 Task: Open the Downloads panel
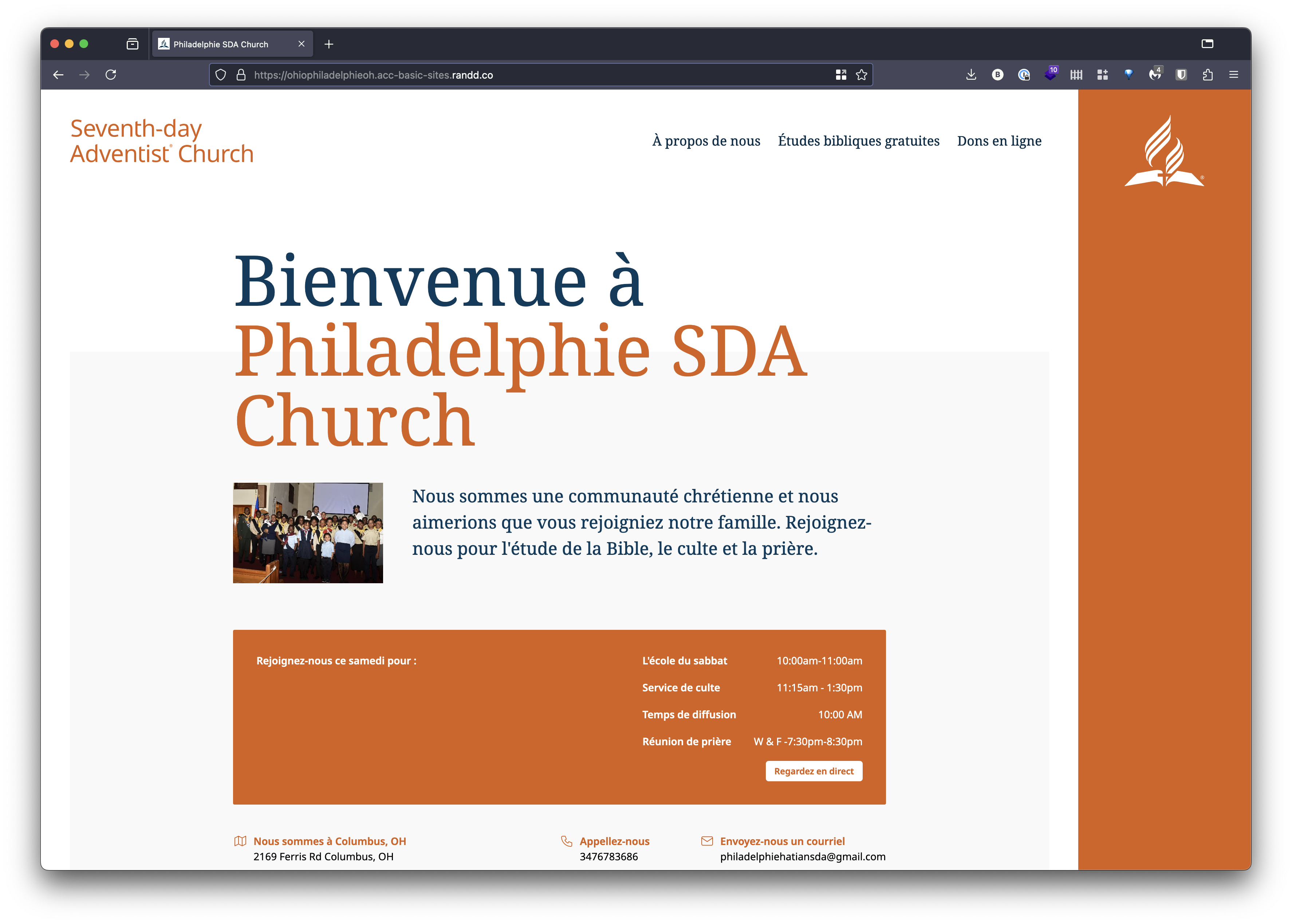point(971,75)
